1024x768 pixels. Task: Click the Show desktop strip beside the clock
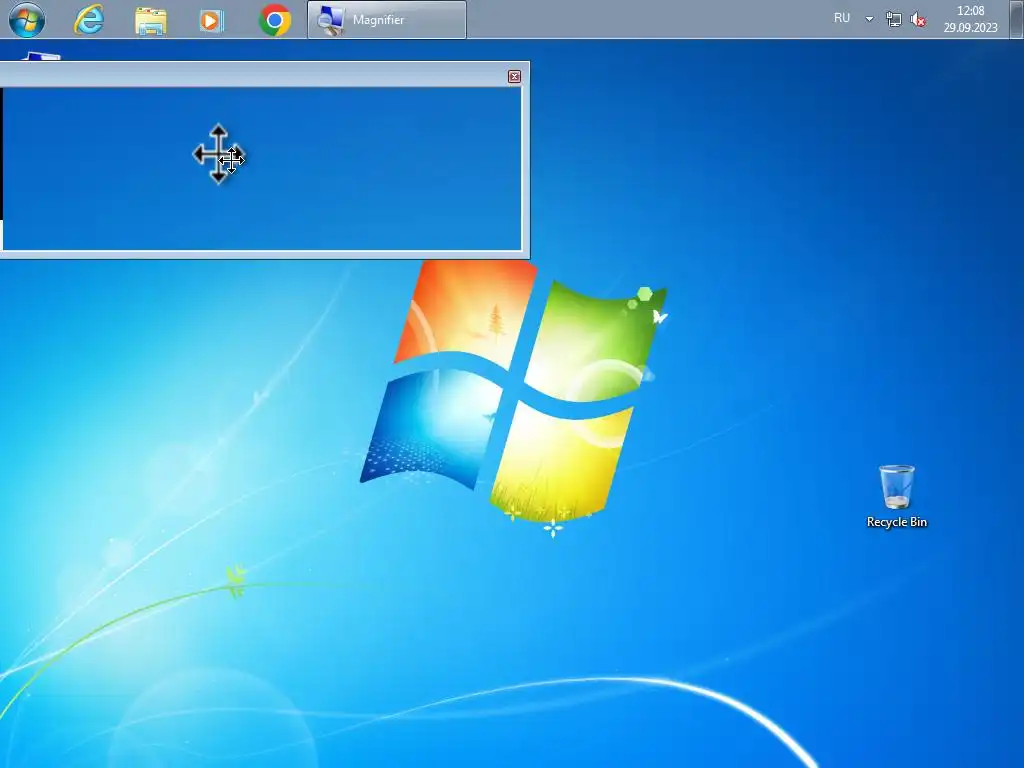coord(1016,19)
